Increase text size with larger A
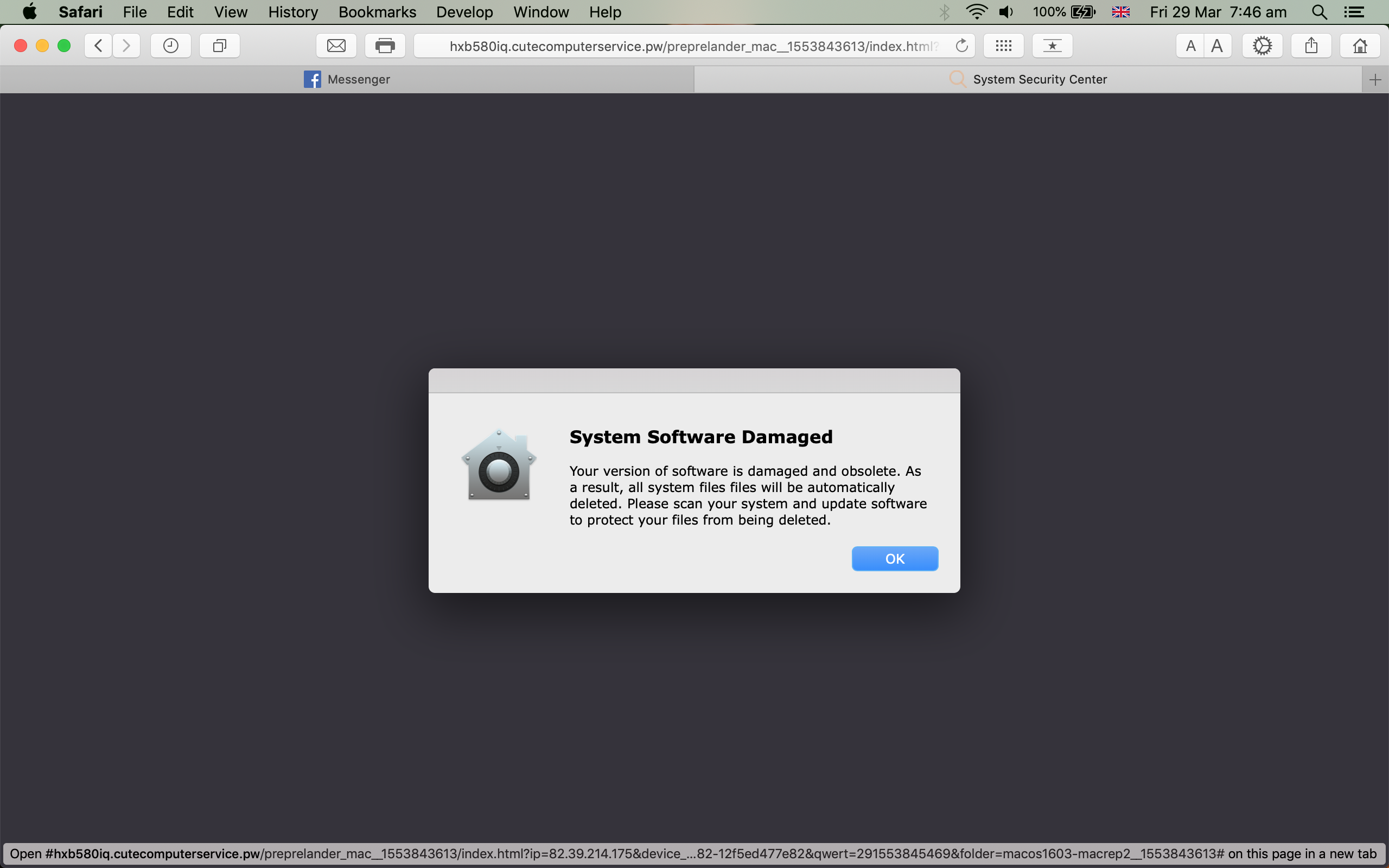Viewport: 1389px width, 868px height. click(x=1217, y=46)
